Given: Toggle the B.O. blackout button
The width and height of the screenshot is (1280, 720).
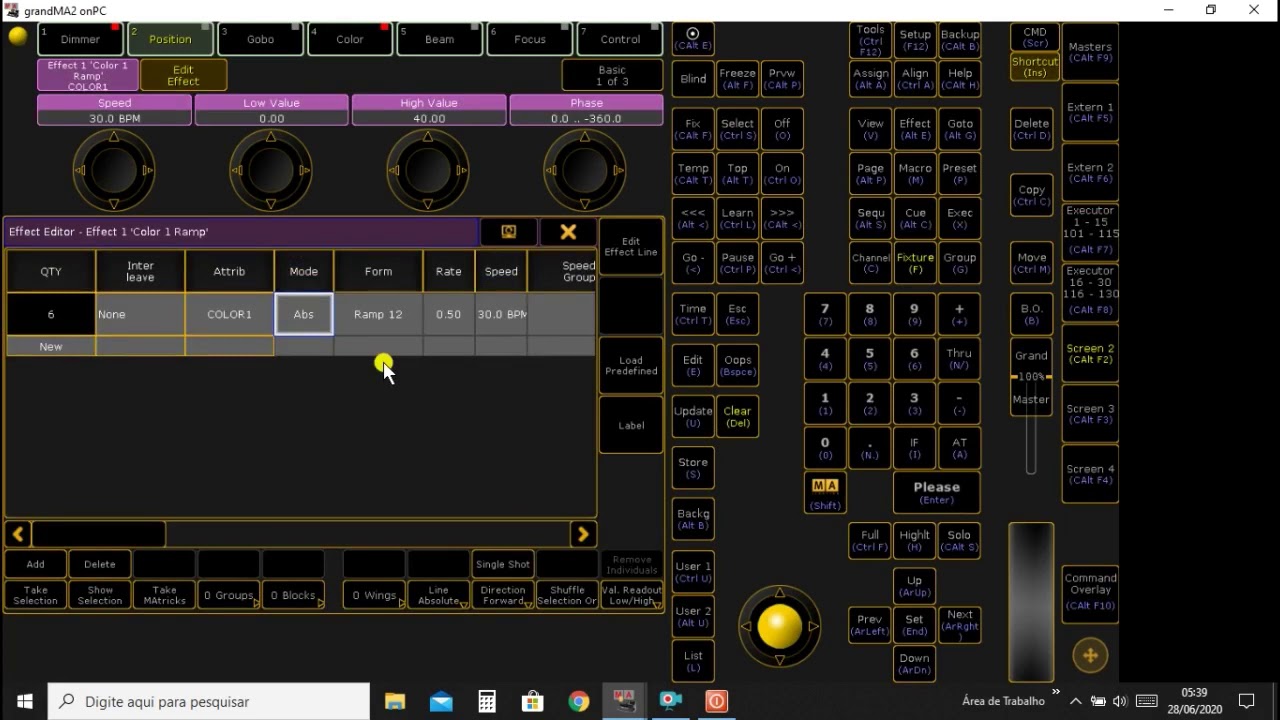Looking at the screenshot, I should click(1031, 314).
